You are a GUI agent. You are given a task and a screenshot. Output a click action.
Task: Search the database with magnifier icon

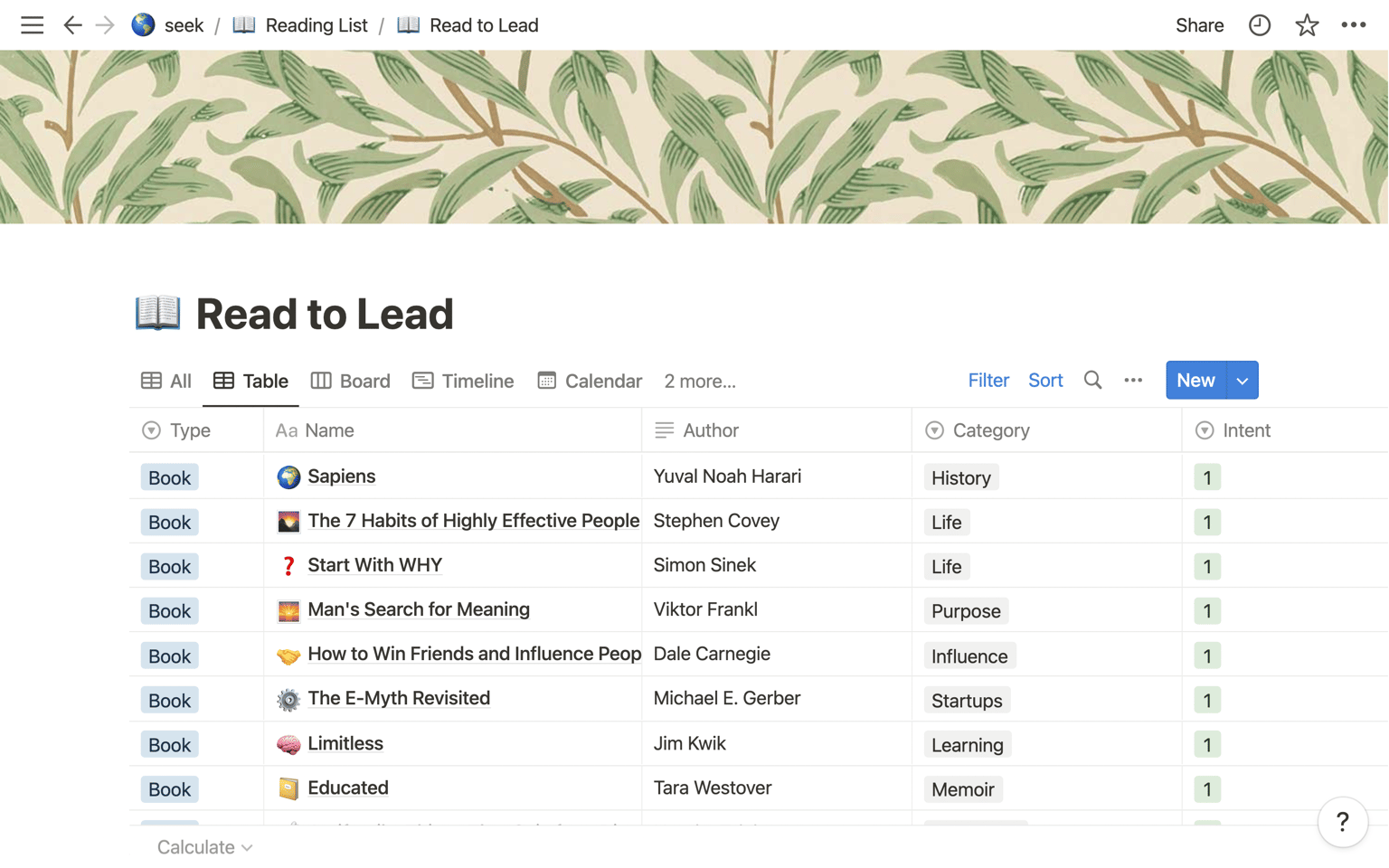coord(1092,381)
